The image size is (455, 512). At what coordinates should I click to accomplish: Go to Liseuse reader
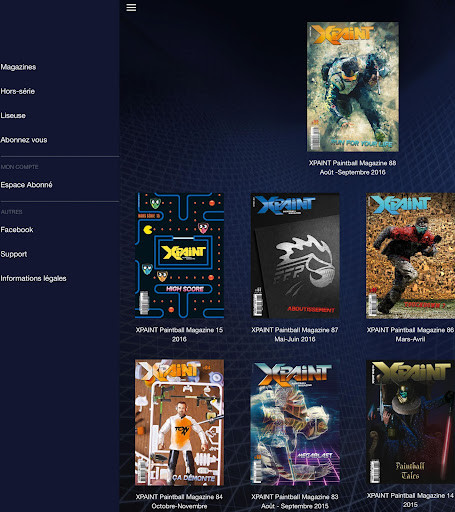pyautogui.click(x=13, y=116)
